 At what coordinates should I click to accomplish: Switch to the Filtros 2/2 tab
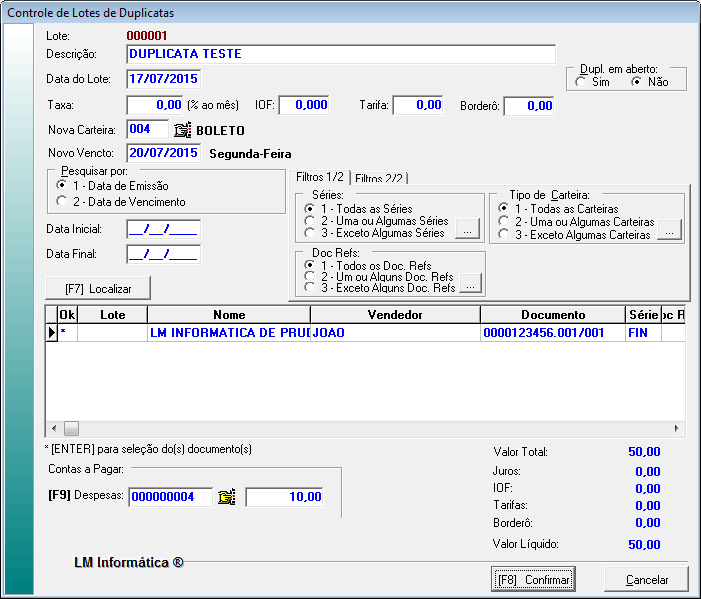379,178
